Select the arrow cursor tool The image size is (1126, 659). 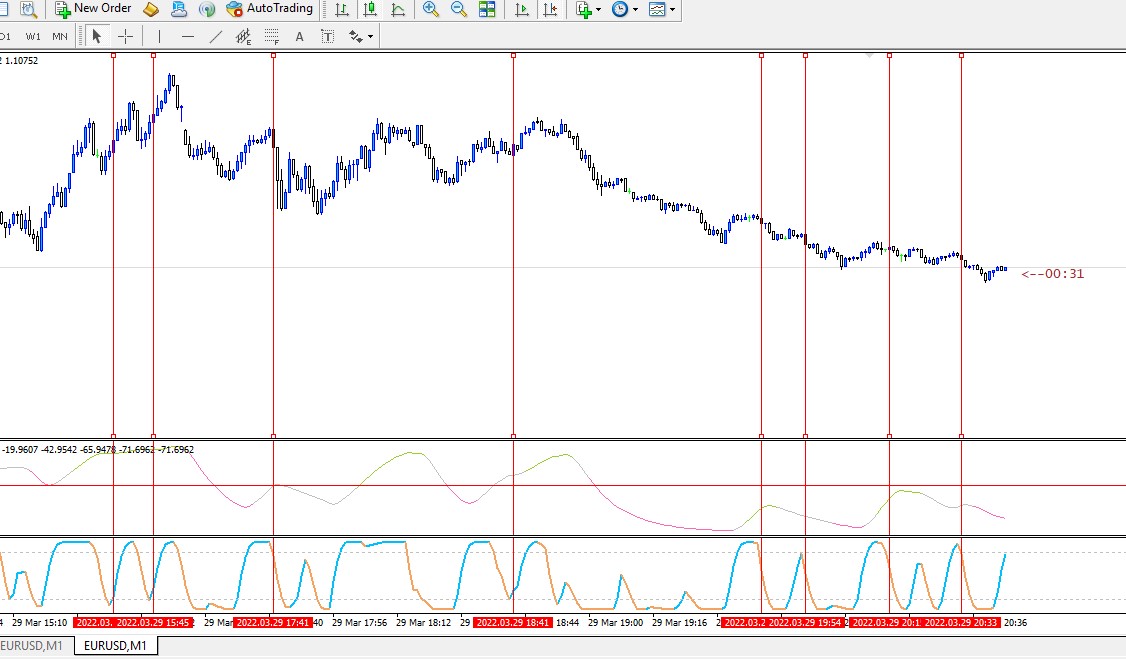[x=97, y=36]
